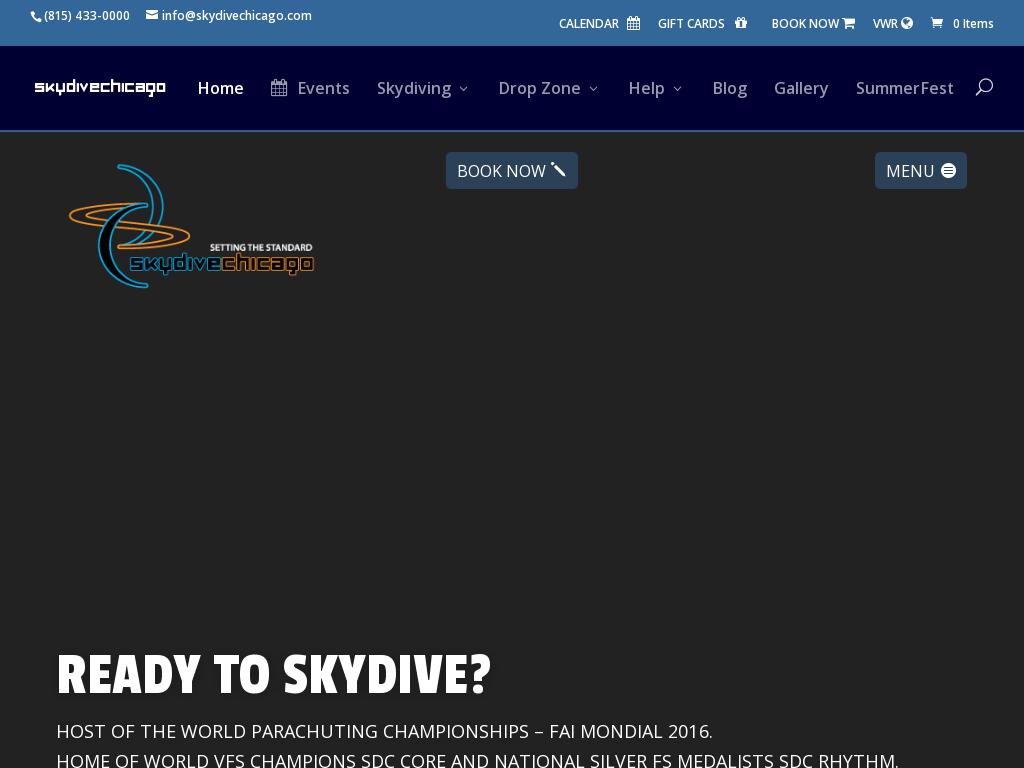1024x768 pixels.
Task: Click the cart icon beside 0 Items
Action: pyautogui.click(x=936, y=23)
